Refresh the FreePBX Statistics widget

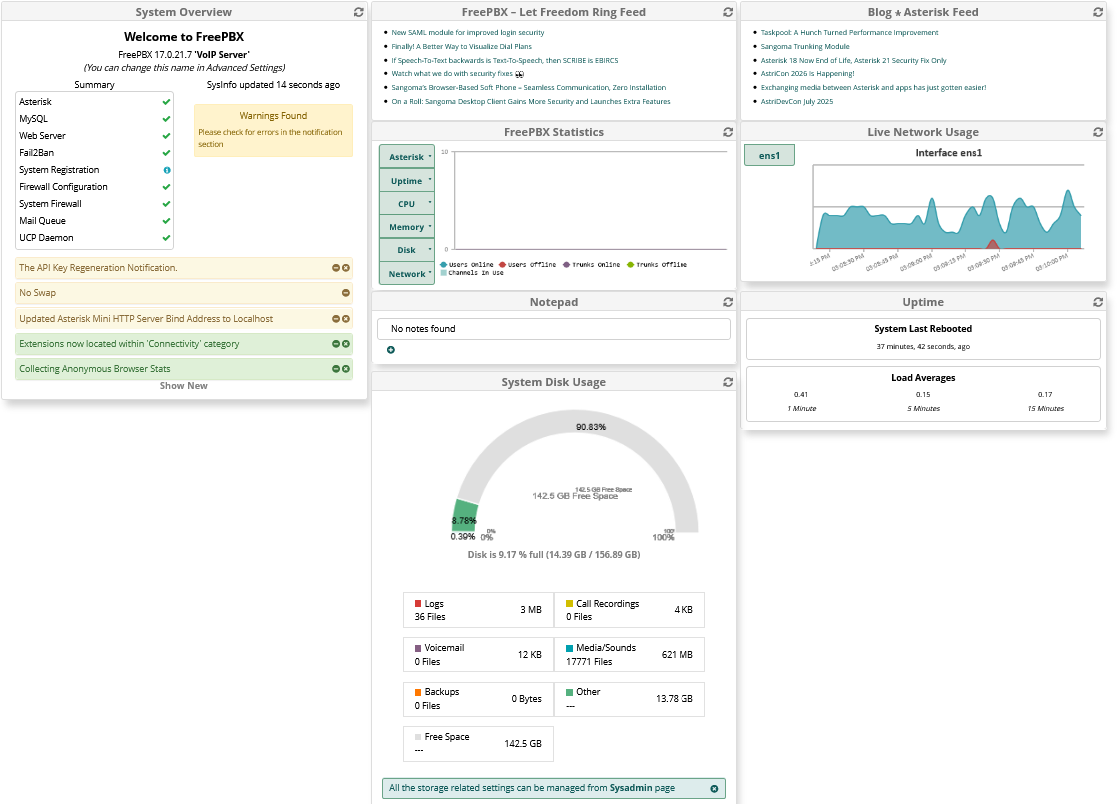pyautogui.click(x=729, y=132)
